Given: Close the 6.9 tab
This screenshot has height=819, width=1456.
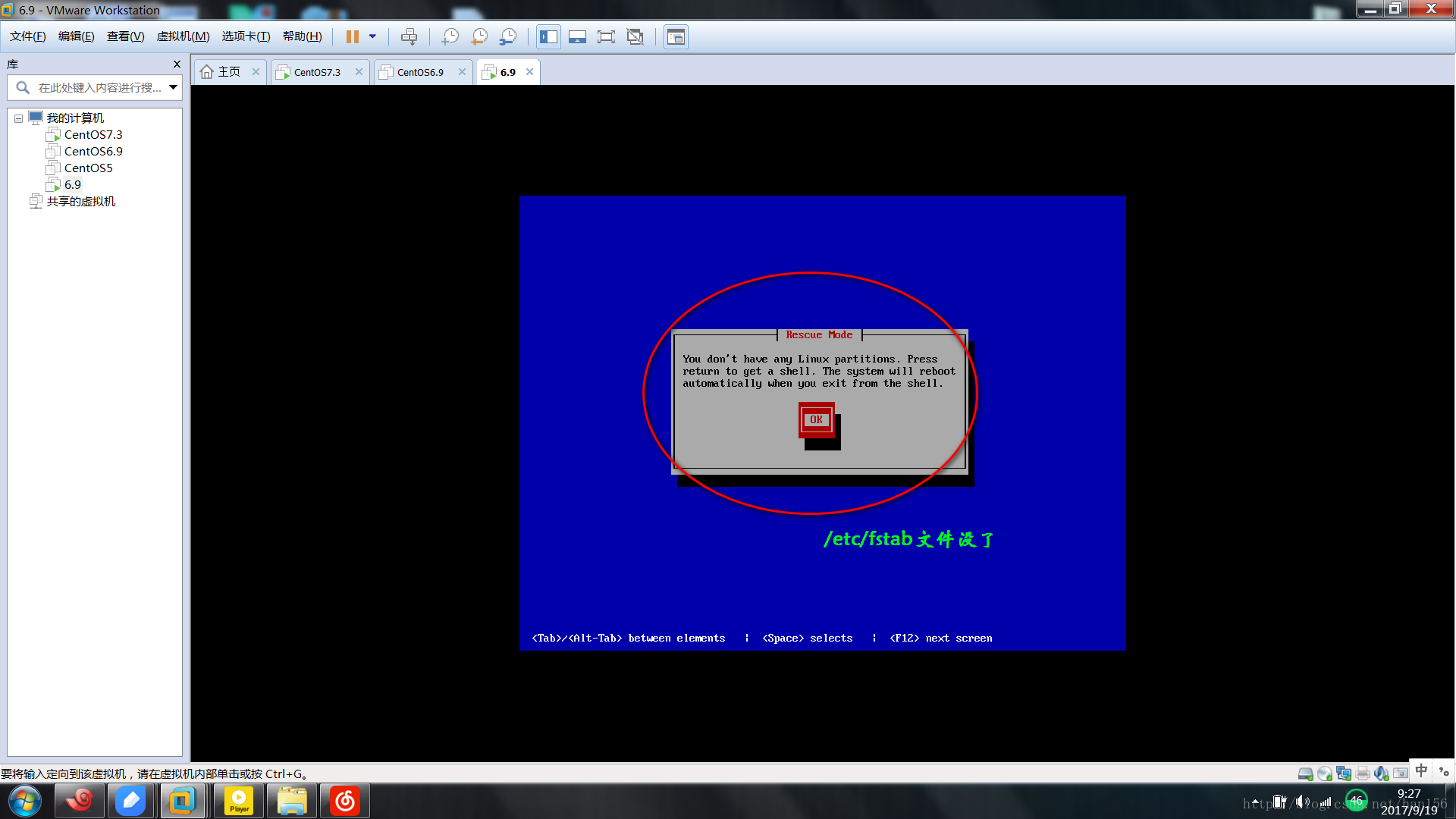Looking at the screenshot, I should tap(529, 72).
